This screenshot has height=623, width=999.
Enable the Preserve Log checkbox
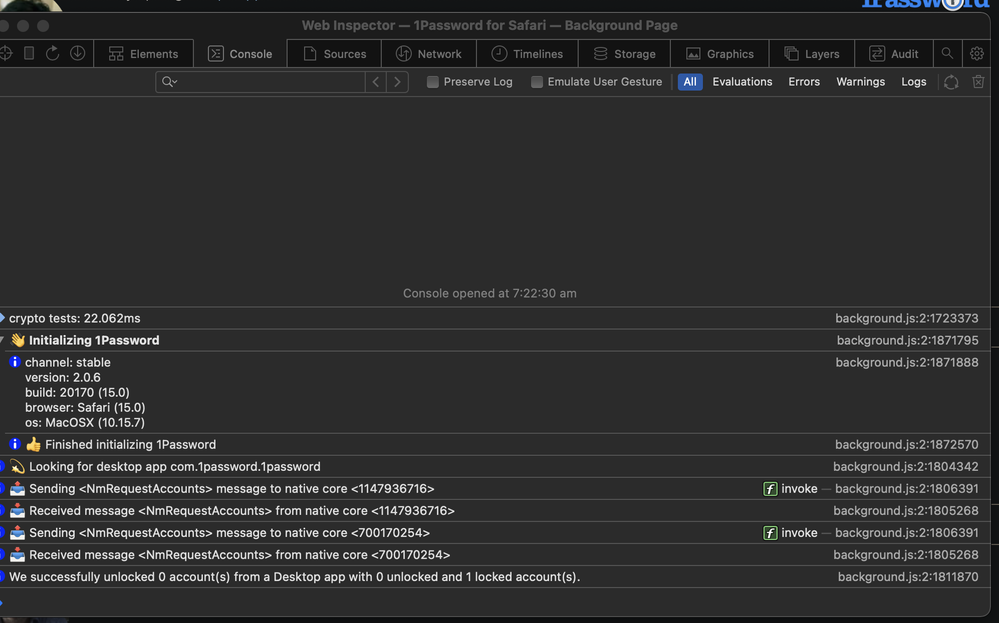click(433, 82)
